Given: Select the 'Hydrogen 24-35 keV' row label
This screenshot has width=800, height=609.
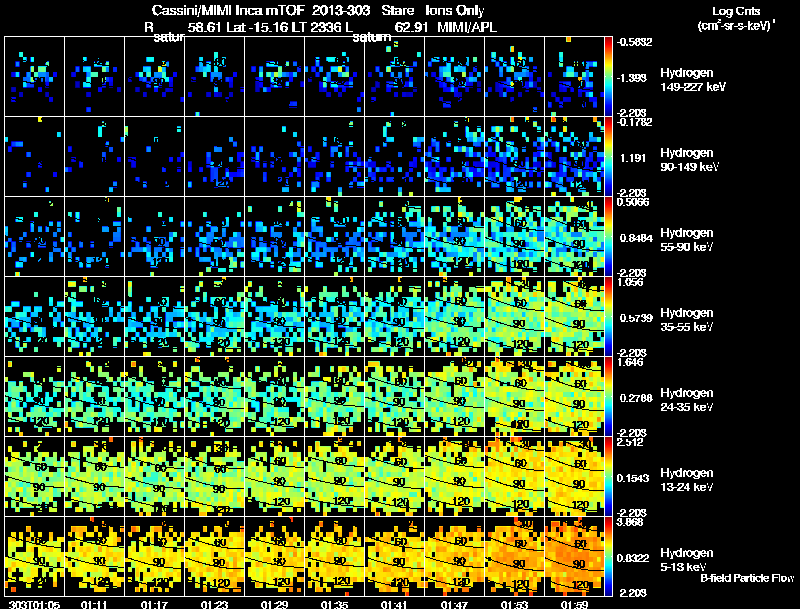Looking at the screenshot, I should pyautogui.click(x=687, y=400).
